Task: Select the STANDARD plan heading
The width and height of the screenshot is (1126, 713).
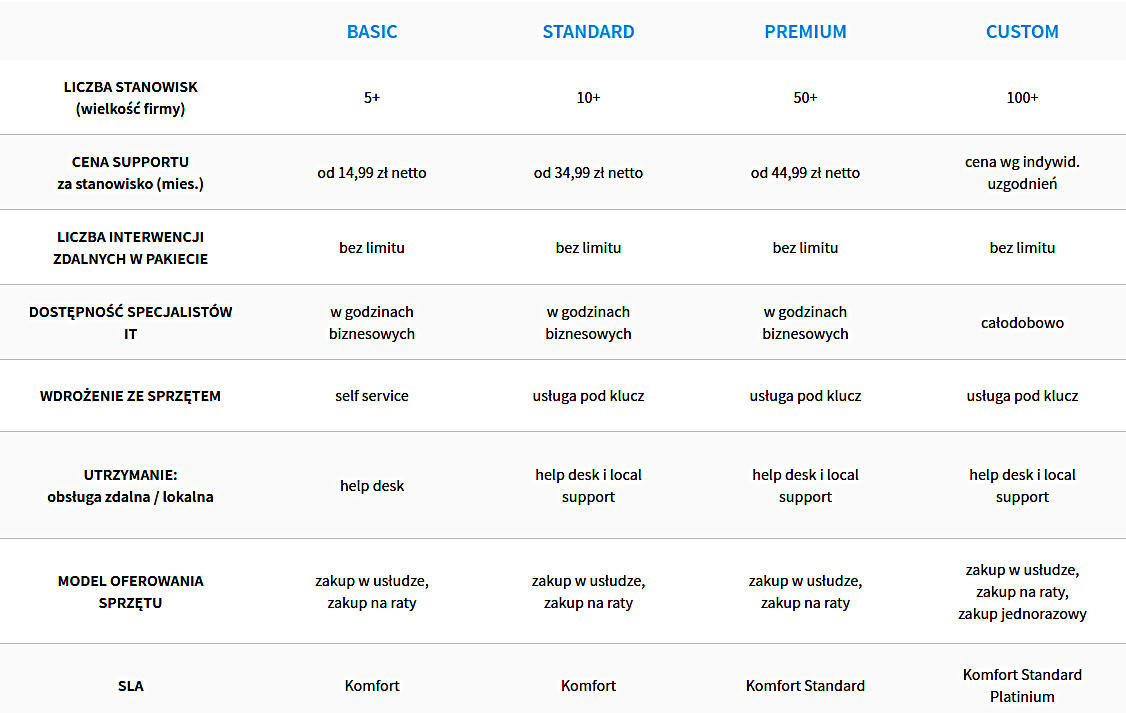Action: (588, 32)
